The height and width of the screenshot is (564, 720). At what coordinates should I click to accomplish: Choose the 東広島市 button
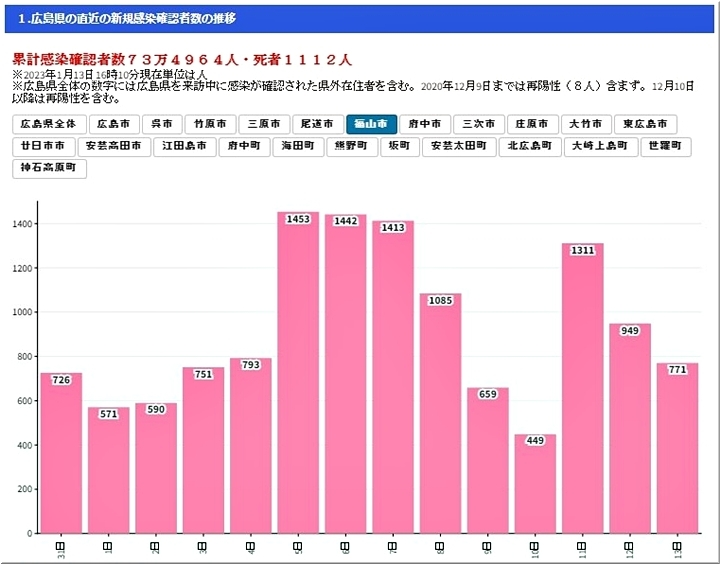645,125
